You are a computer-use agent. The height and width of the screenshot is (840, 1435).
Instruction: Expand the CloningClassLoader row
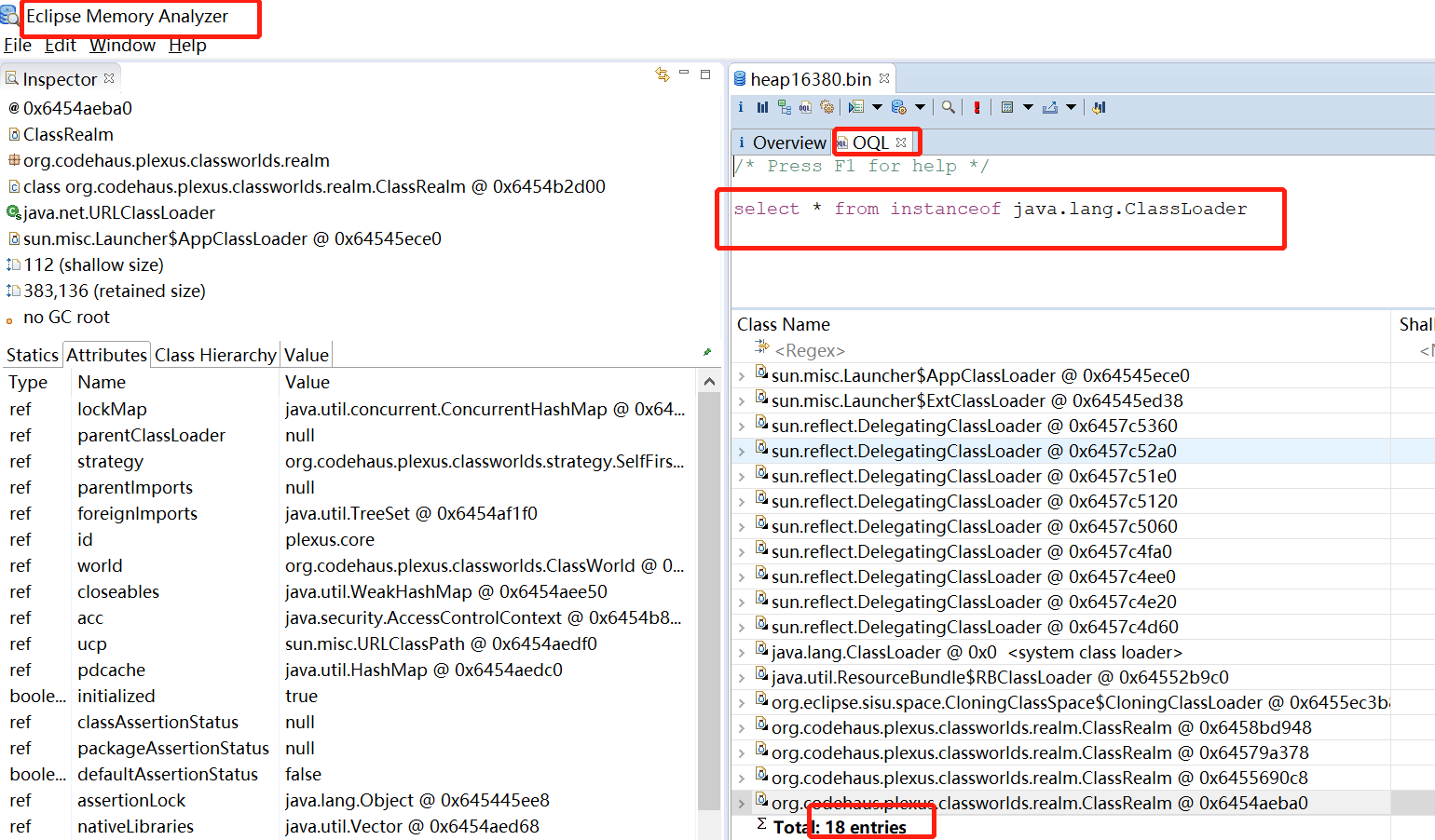[742, 703]
